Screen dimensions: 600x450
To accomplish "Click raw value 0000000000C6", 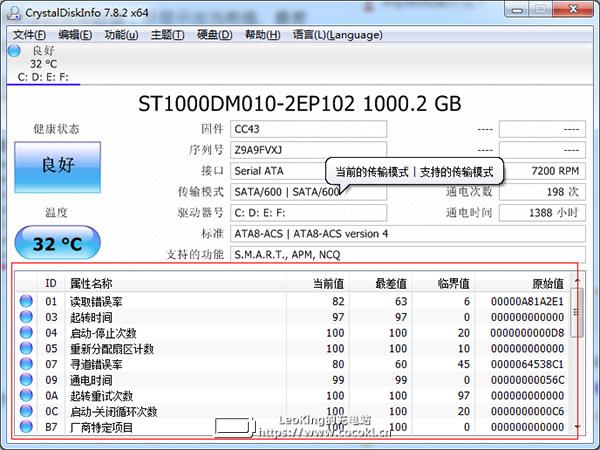I will (x=527, y=411).
